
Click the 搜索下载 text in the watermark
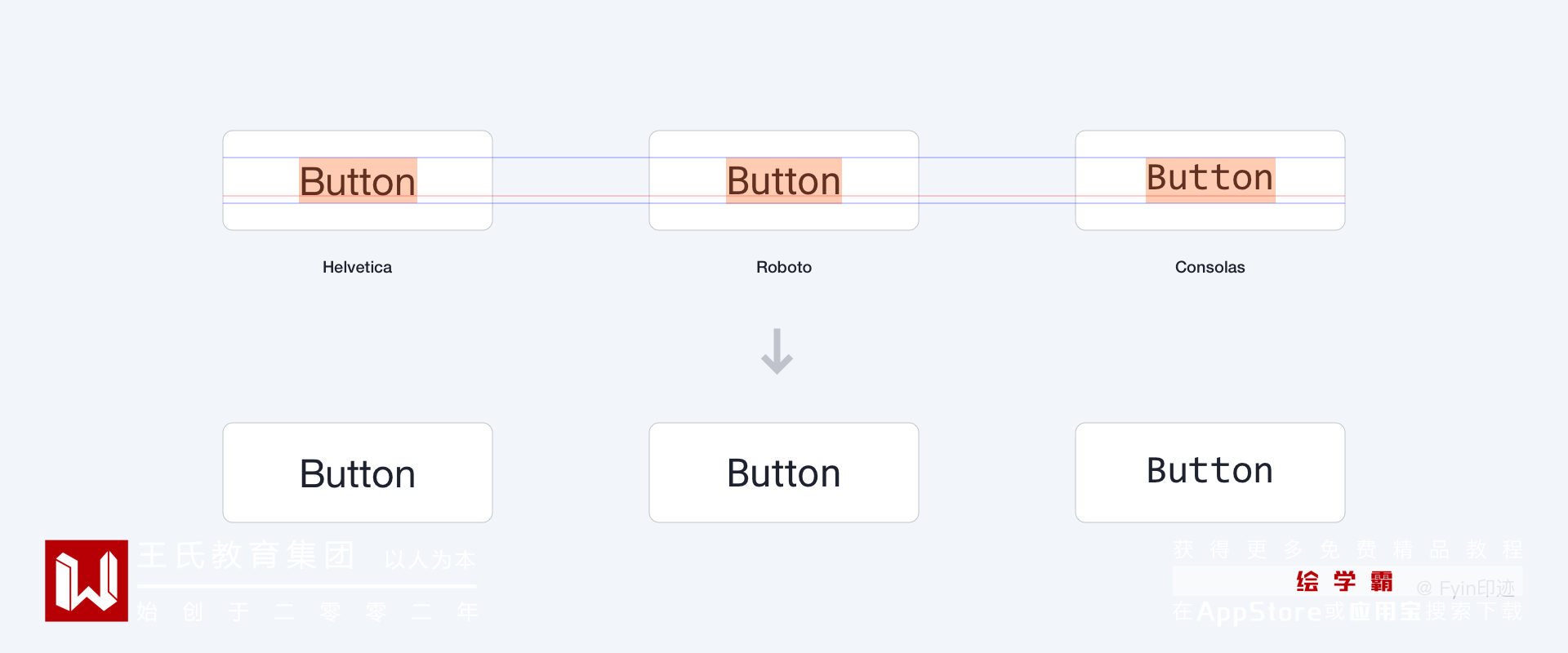[x=1473, y=611]
